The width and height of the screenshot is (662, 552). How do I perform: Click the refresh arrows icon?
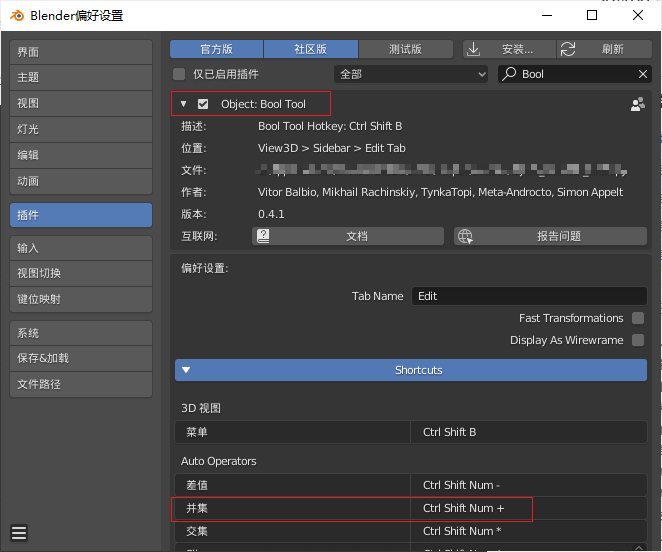click(568, 49)
